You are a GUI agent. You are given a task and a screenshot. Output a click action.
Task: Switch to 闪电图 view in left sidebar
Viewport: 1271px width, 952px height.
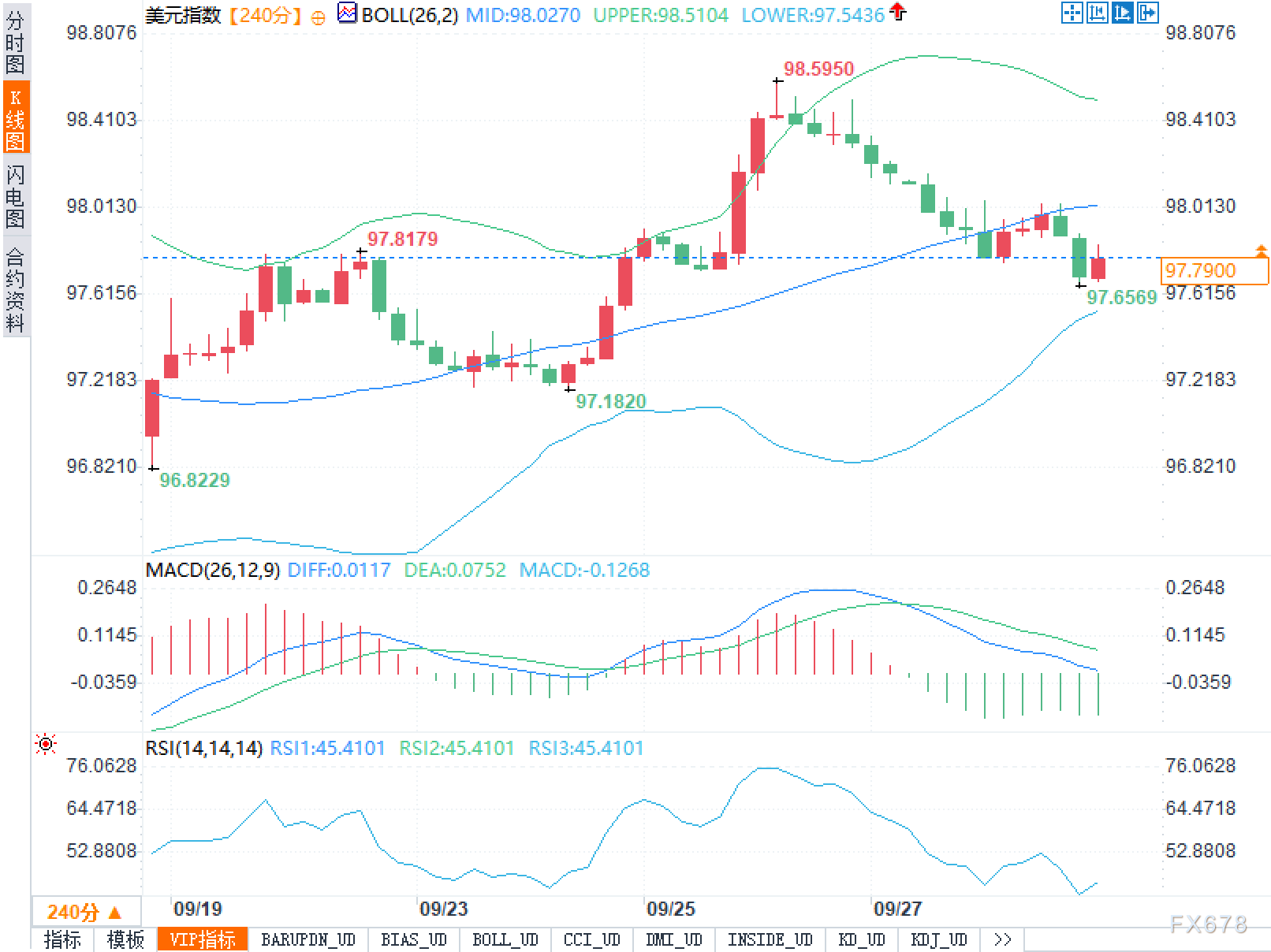15,195
